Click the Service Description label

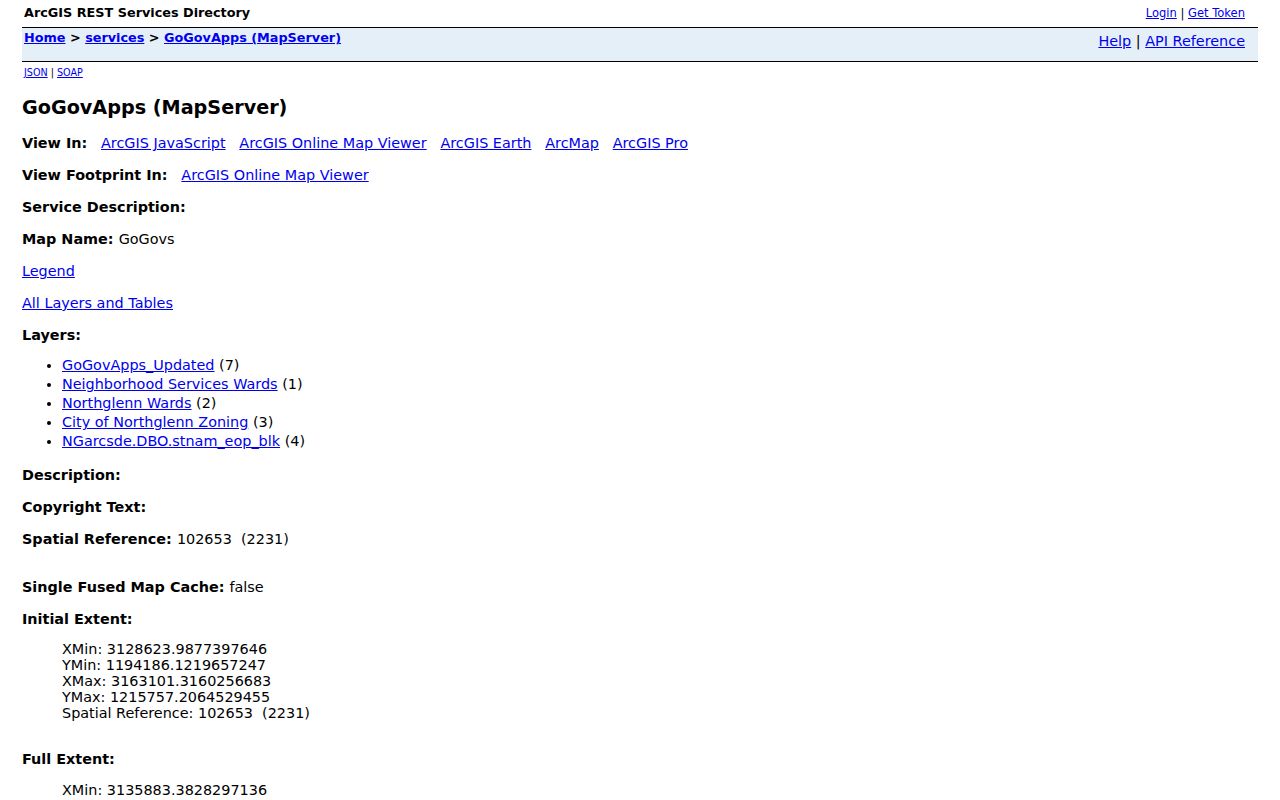click(104, 207)
